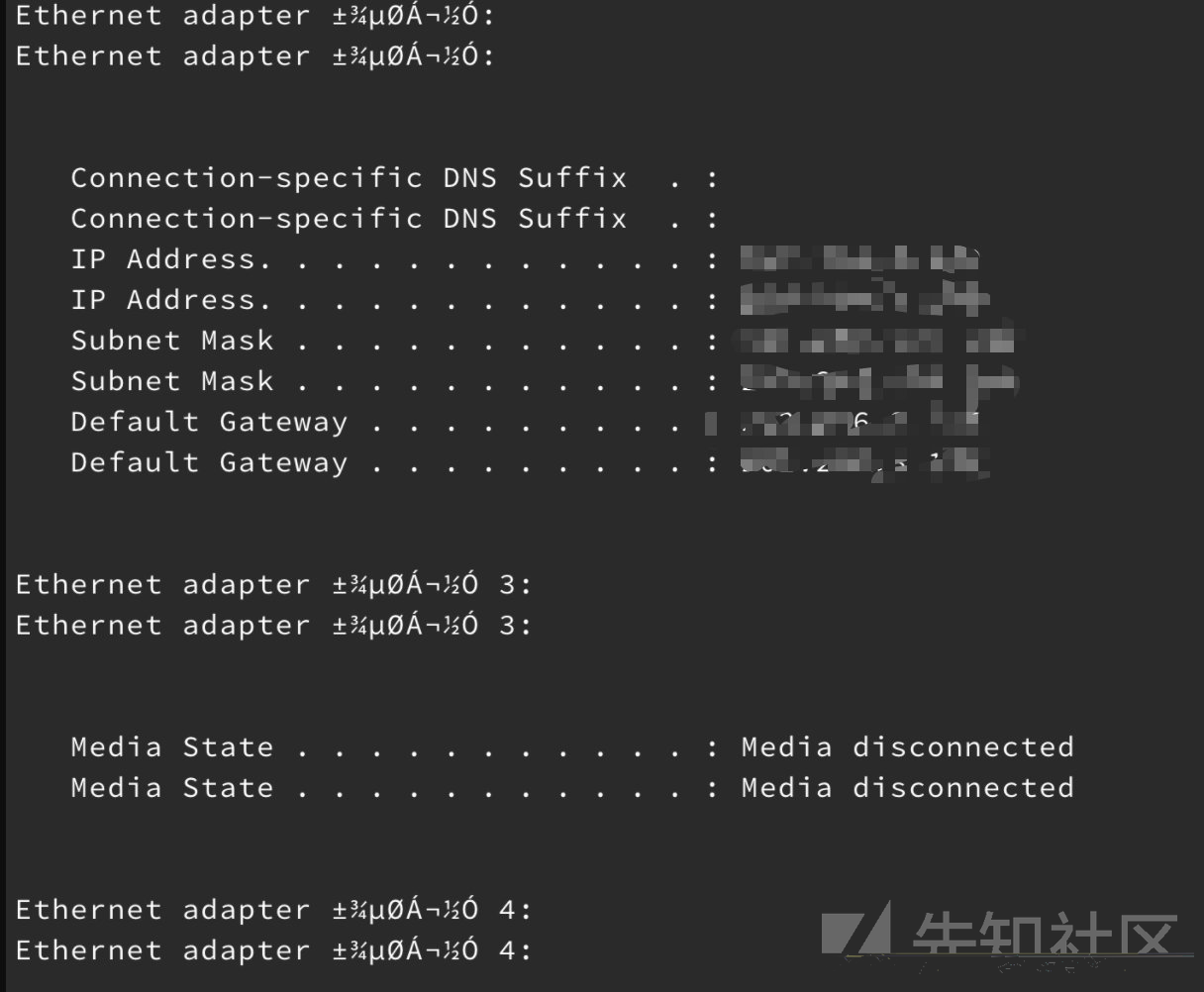Screen dimensions: 1204x992
Task: Select the second 'Ethernet adapter ... 4:' header line
Action: pyautogui.click(x=273, y=949)
